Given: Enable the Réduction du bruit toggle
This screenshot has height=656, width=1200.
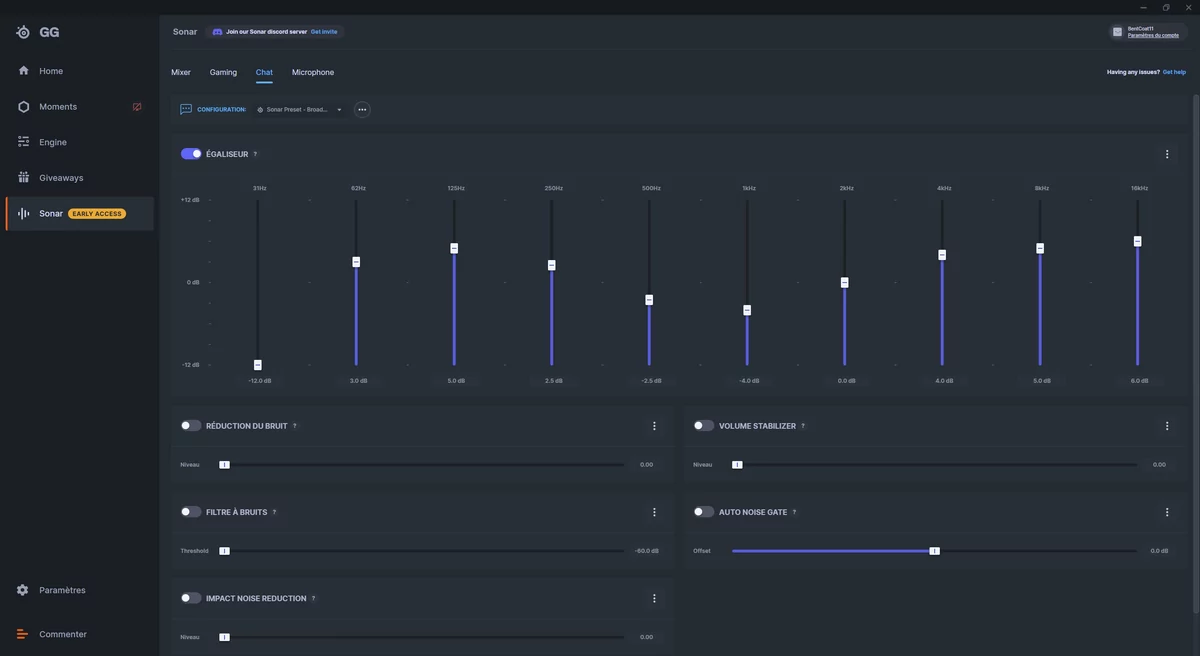Looking at the screenshot, I should click(191, 426).
